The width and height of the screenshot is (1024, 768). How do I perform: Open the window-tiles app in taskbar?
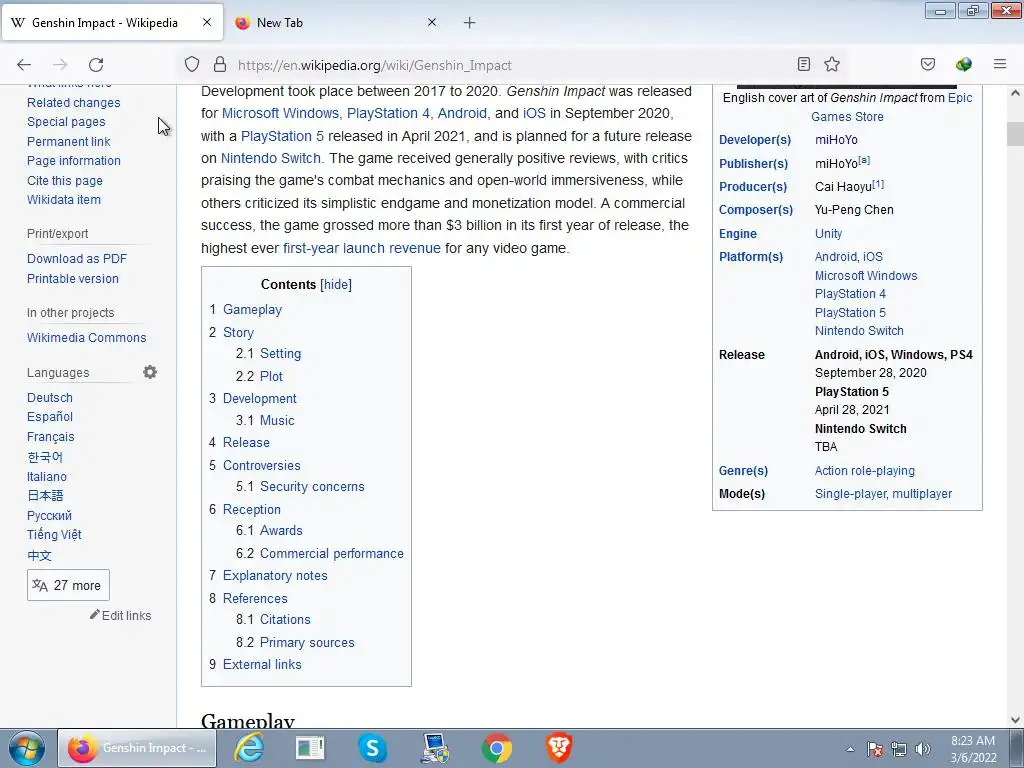[x=310, y=748]
